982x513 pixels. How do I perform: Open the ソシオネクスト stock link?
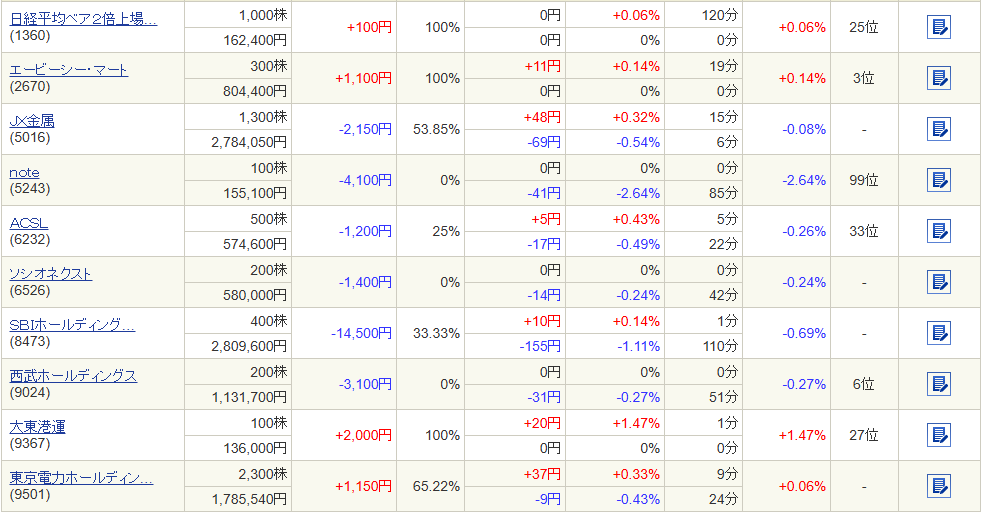click(50, 274)
